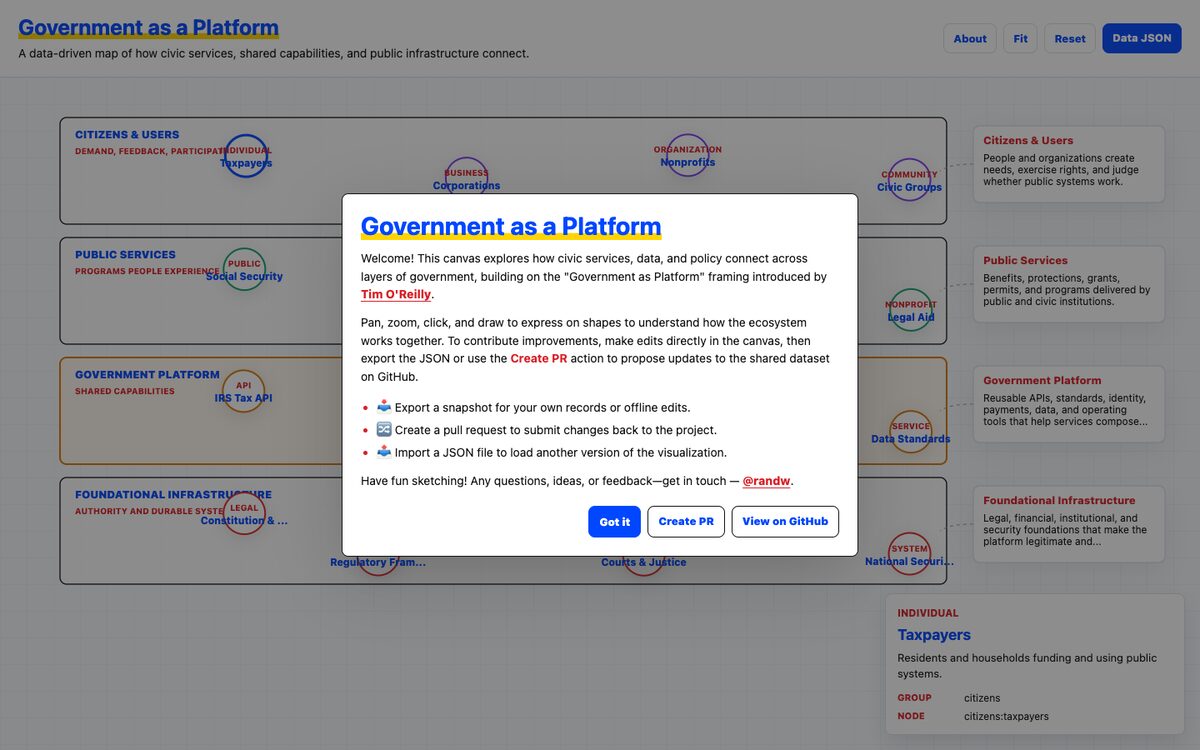The width and height of the screenshot is (1200, 750).
Task: Click the Fit button
Action: pyautogui.click(x=1020, y=38)
